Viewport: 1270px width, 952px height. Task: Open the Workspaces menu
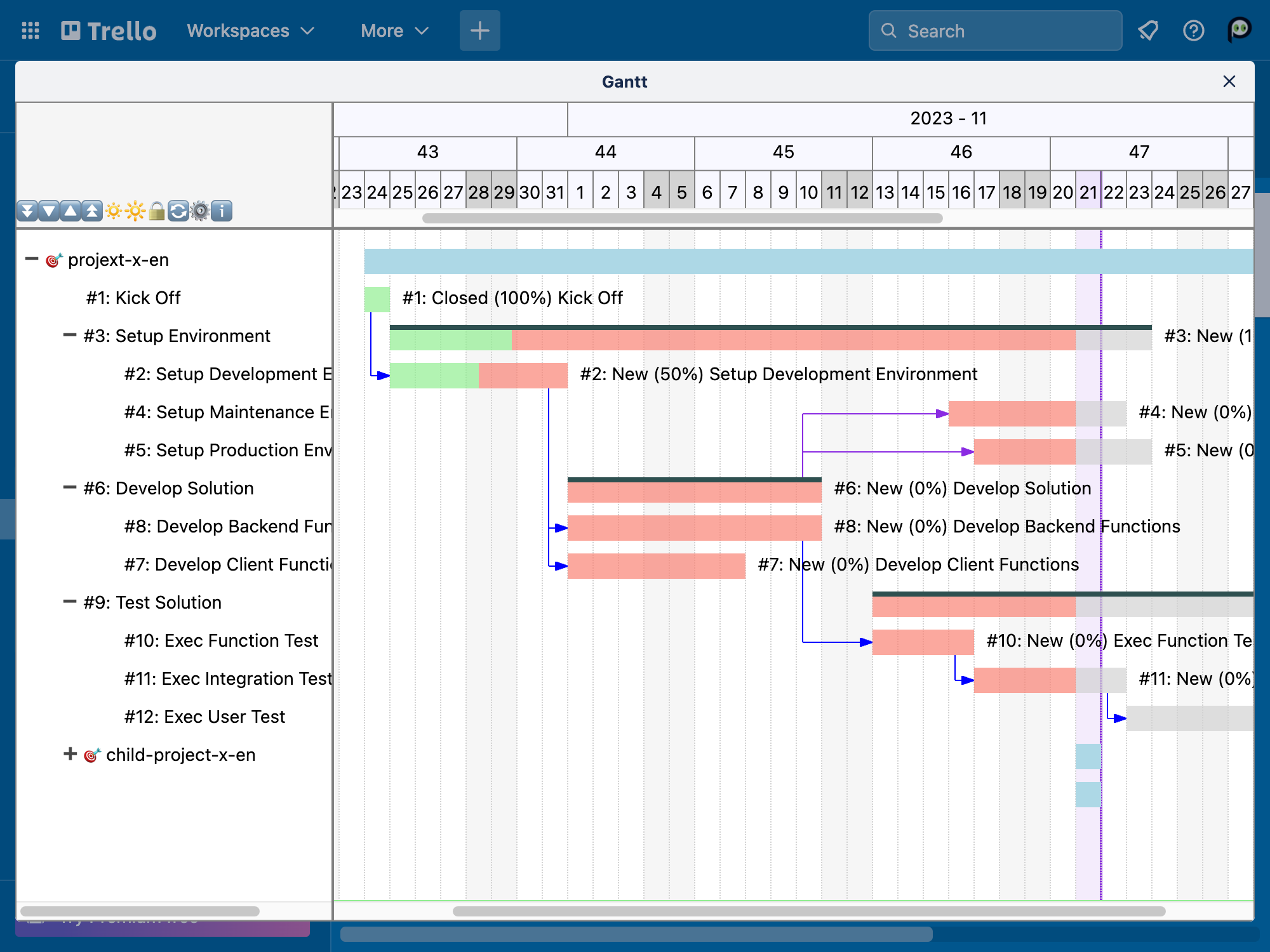click(250, 30)
